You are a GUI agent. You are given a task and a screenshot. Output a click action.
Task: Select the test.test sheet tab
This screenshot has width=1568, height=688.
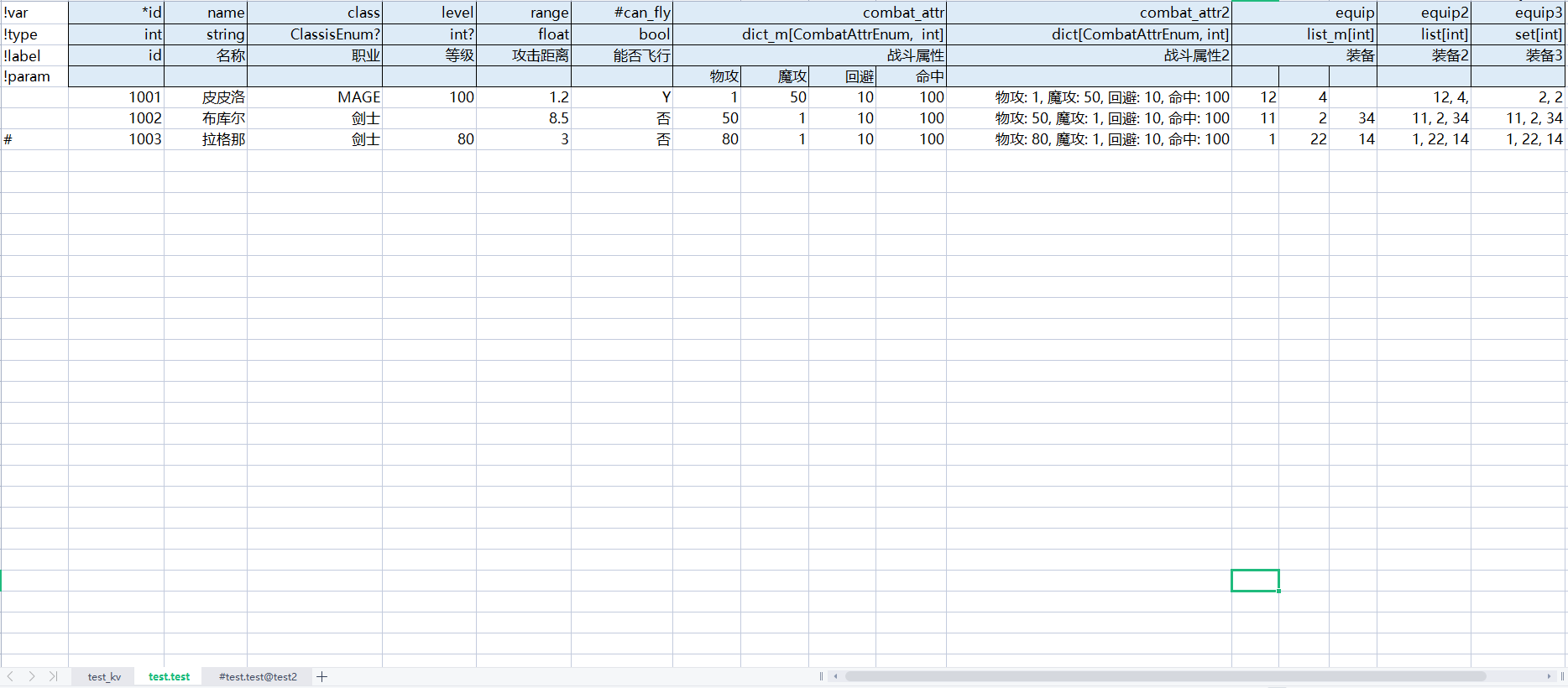click(169, 676)
